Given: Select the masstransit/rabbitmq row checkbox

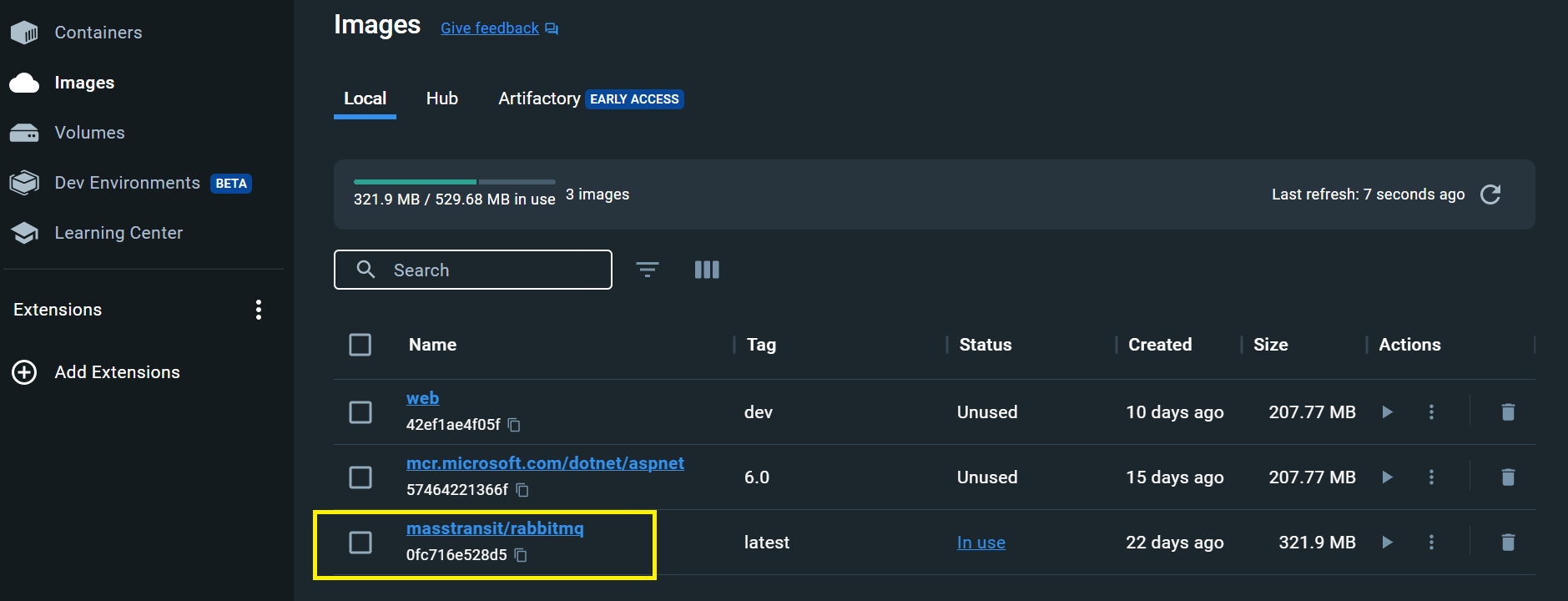Looking at the screenshot, I should [x=360, y=543].
